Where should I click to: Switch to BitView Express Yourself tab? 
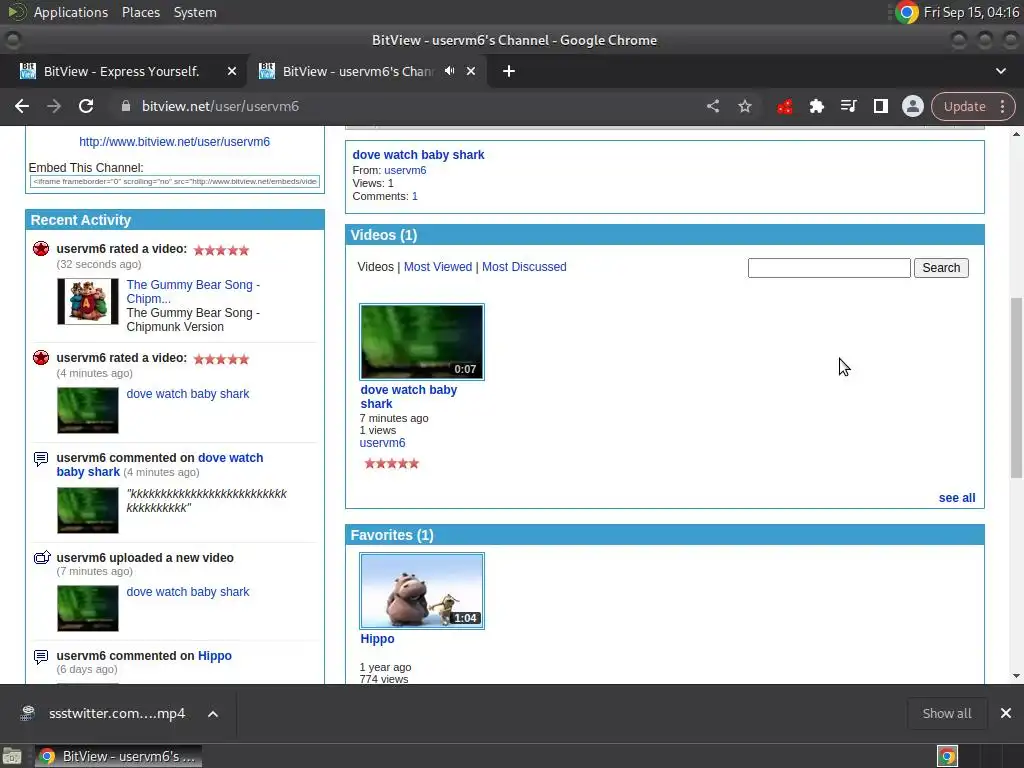(123, 71)
